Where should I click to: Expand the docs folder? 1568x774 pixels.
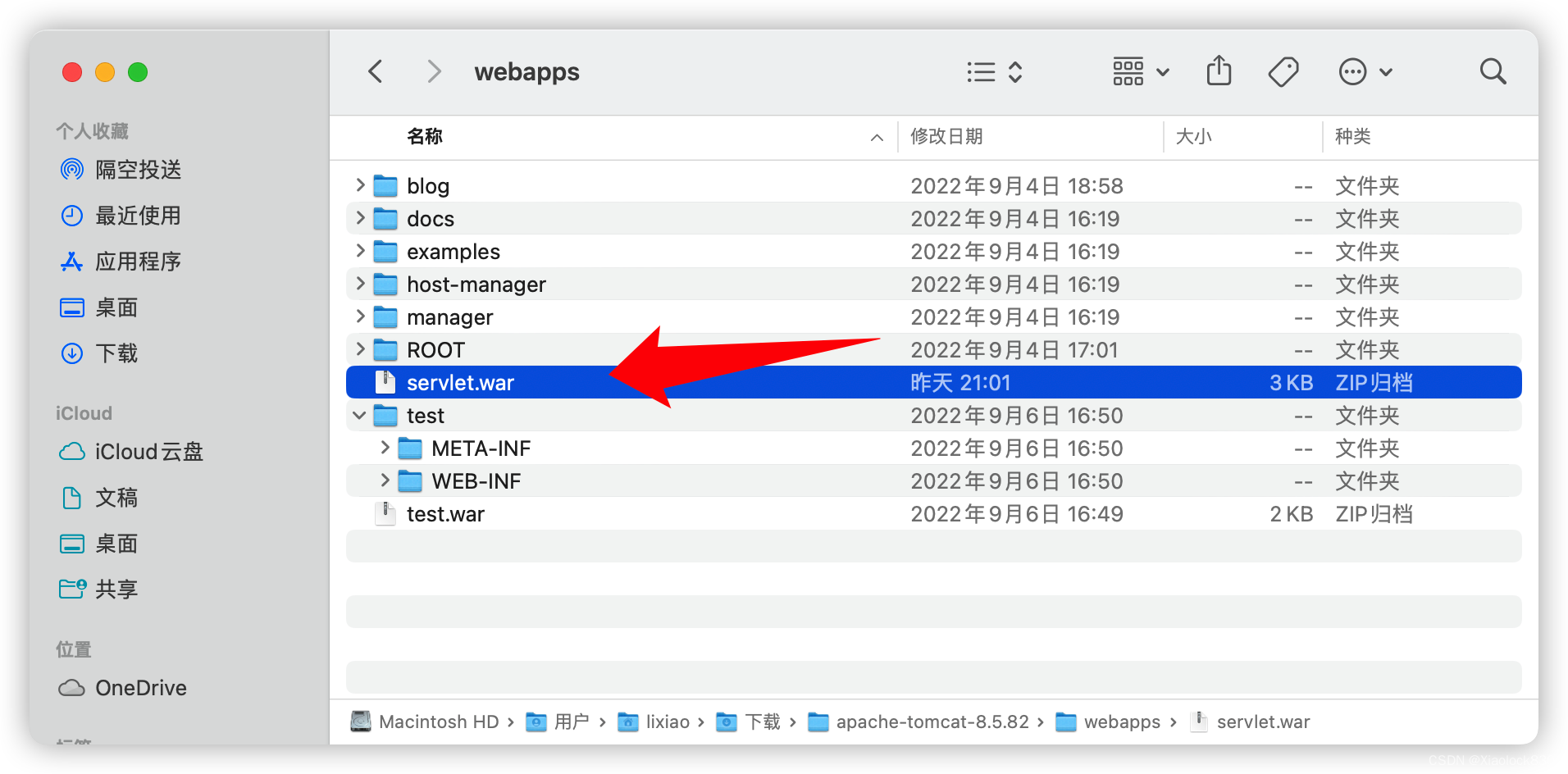pos(360,218)
